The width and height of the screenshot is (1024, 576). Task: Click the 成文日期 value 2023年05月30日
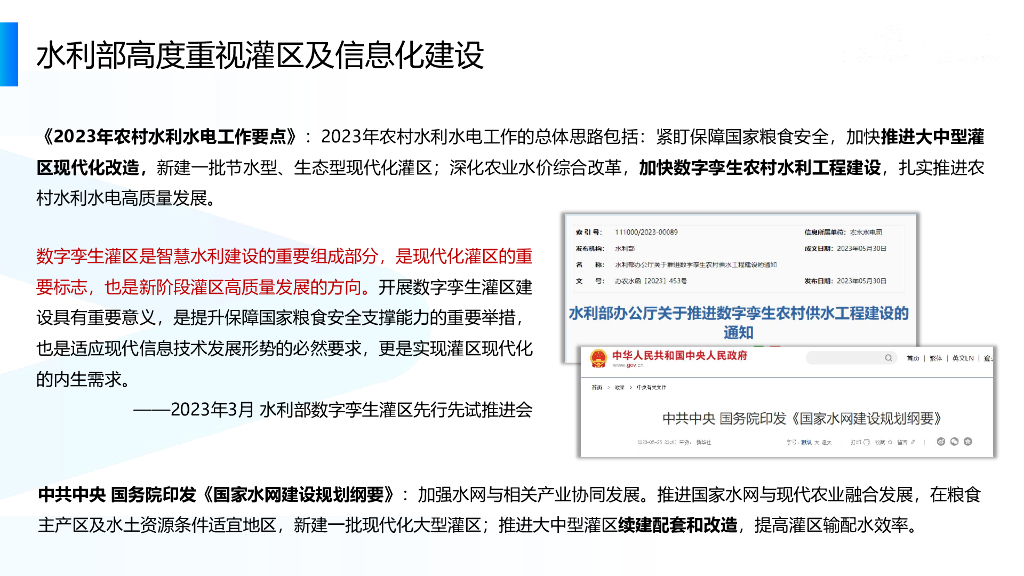point(861,248)
